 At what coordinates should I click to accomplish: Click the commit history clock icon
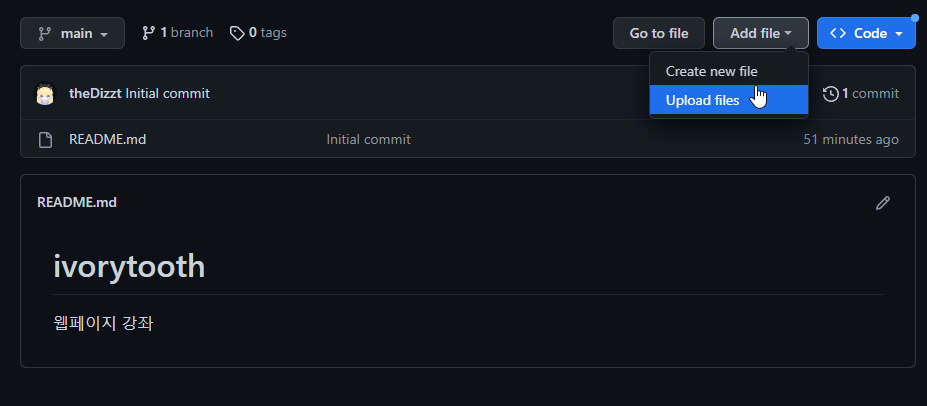pyautogui.click(x=831, y=93)
